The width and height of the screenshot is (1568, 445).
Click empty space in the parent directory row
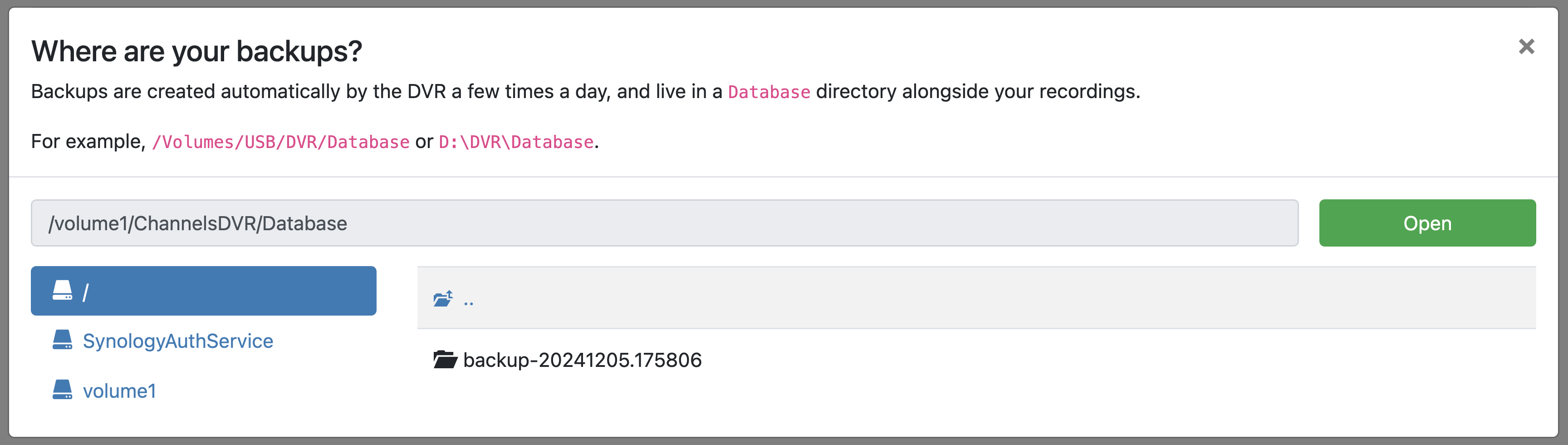974,298
